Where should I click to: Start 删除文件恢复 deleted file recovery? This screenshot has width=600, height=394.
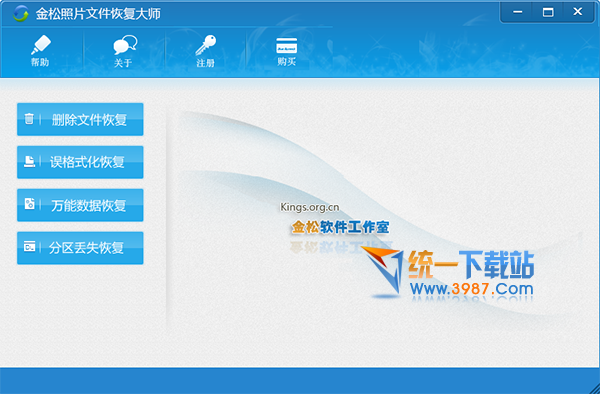pos(80,119)
